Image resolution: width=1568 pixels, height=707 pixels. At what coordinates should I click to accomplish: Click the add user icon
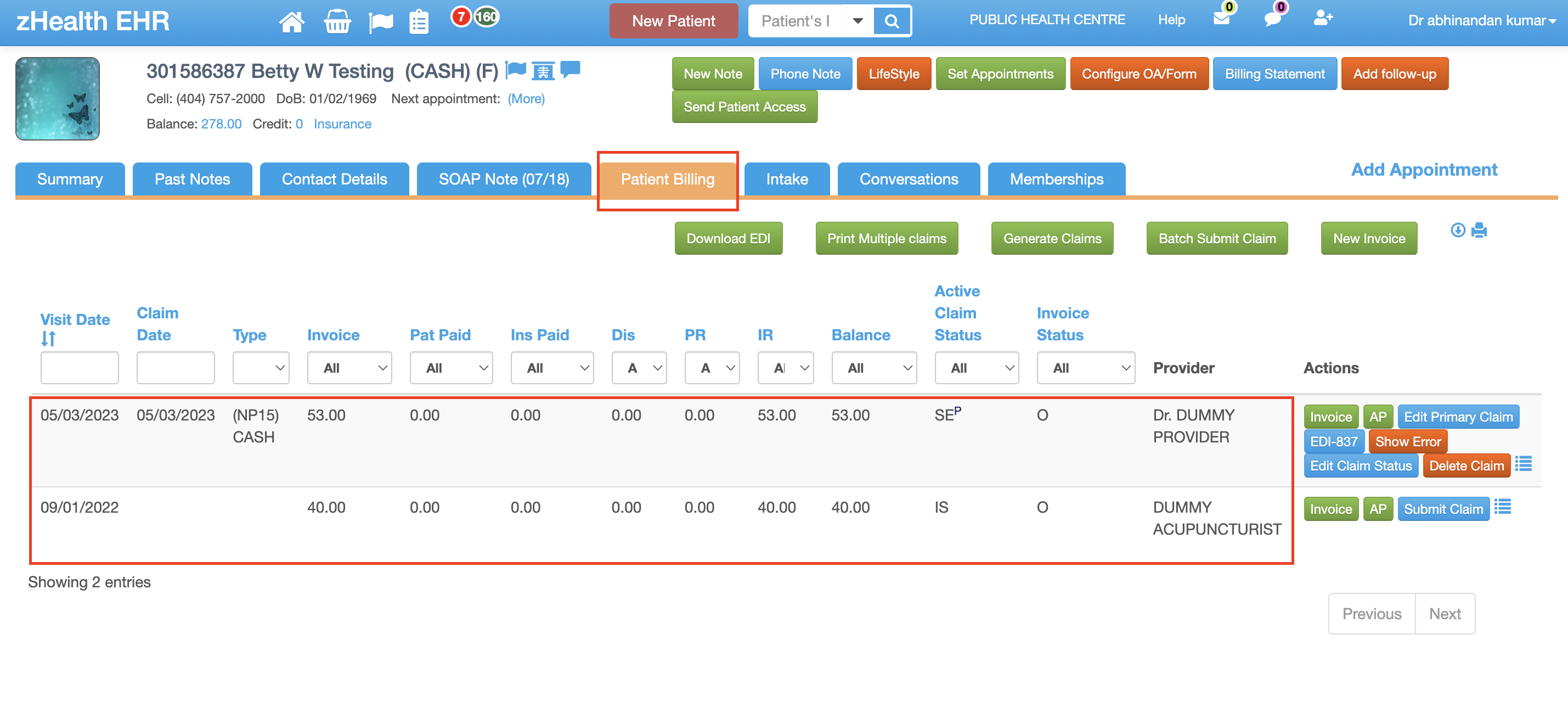click(x=1322, y=18)
